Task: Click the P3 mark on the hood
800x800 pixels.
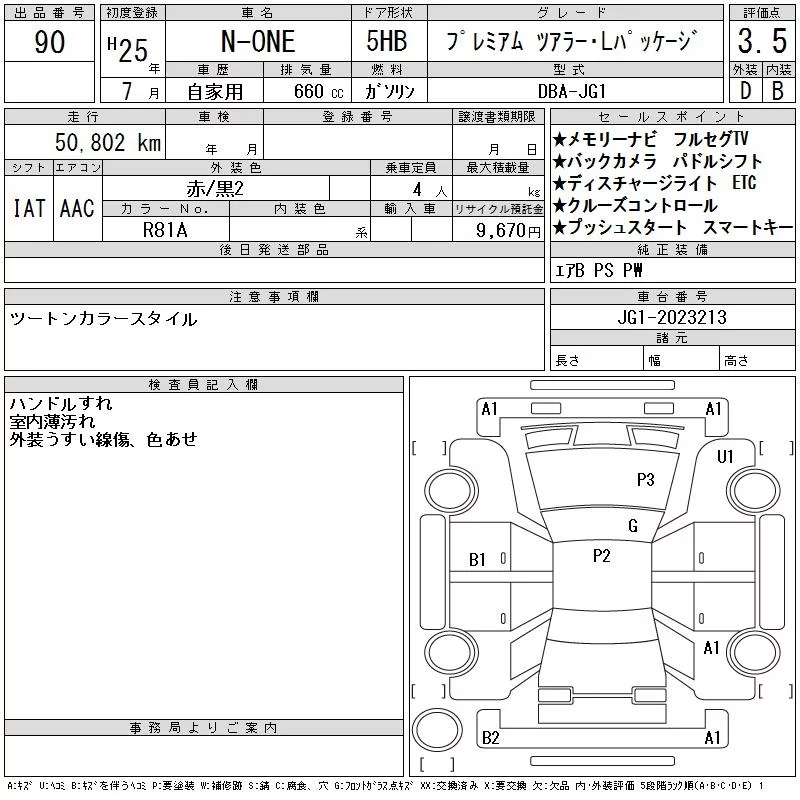Action: coord(645,480)
